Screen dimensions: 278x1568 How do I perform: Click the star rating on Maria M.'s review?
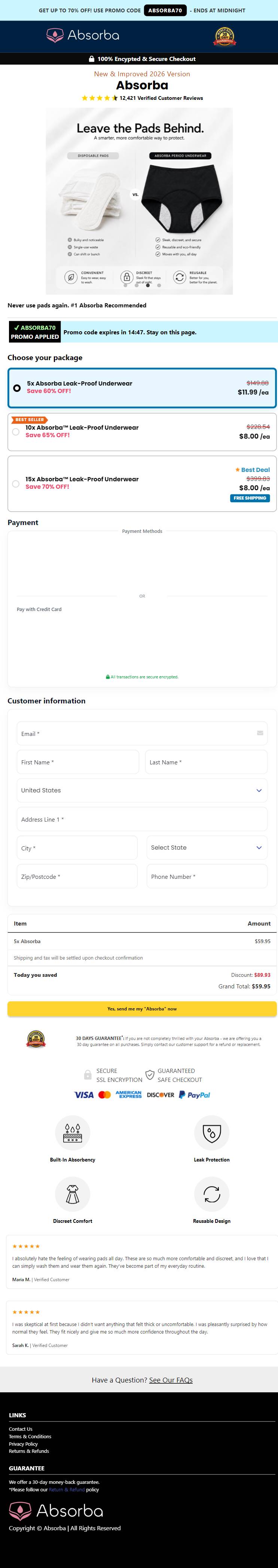[25, 1246]
